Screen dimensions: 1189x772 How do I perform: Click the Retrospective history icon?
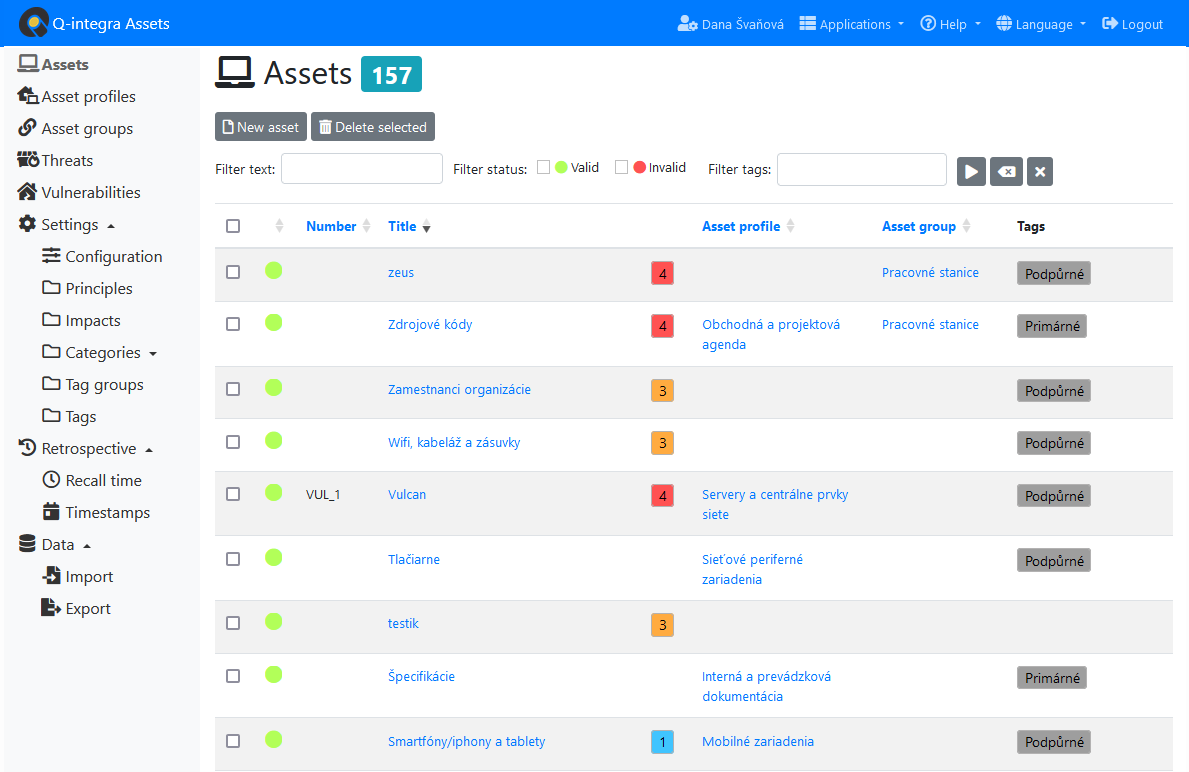(x=27, y=447)
